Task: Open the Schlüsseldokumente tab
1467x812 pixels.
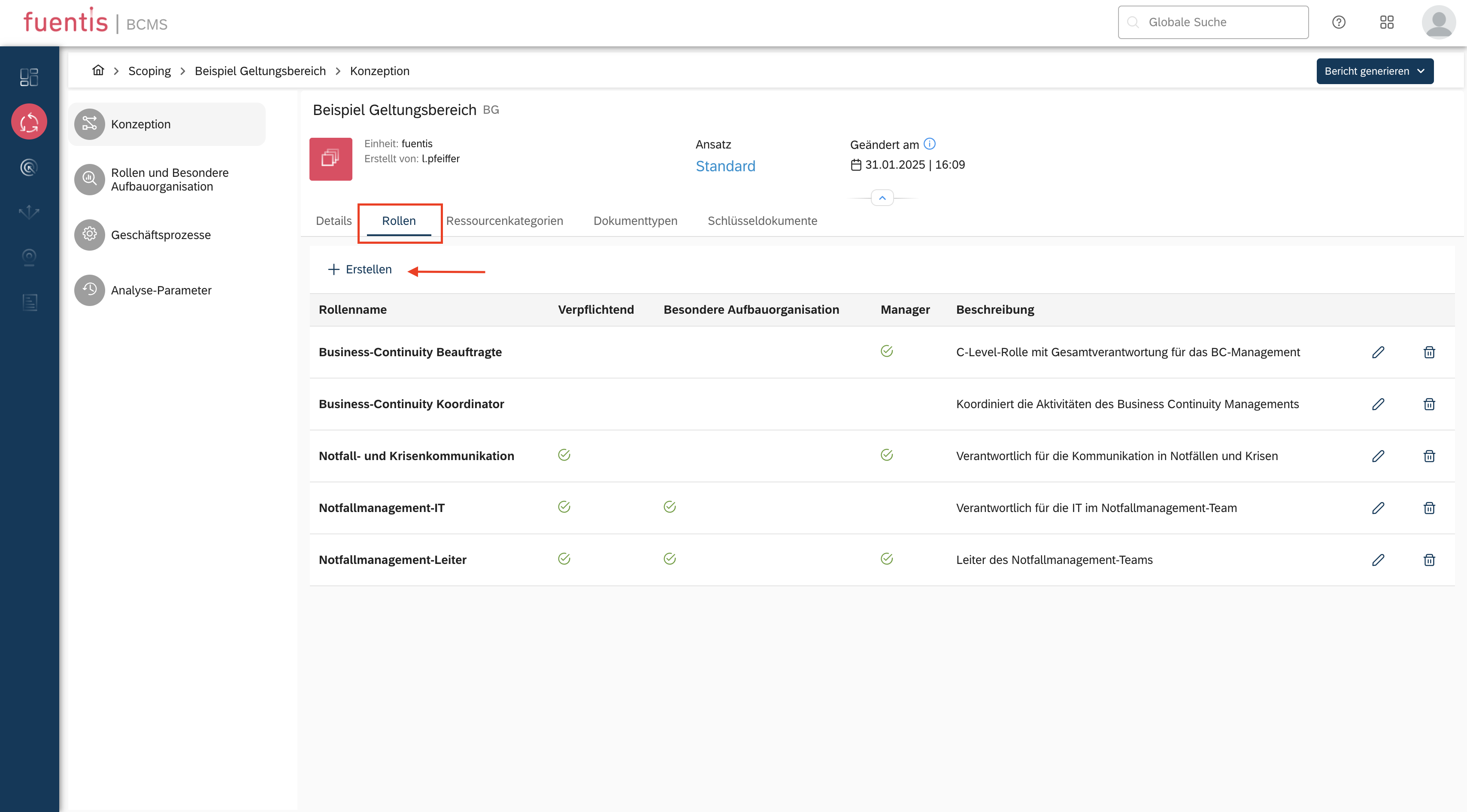Action: (762, 221)
